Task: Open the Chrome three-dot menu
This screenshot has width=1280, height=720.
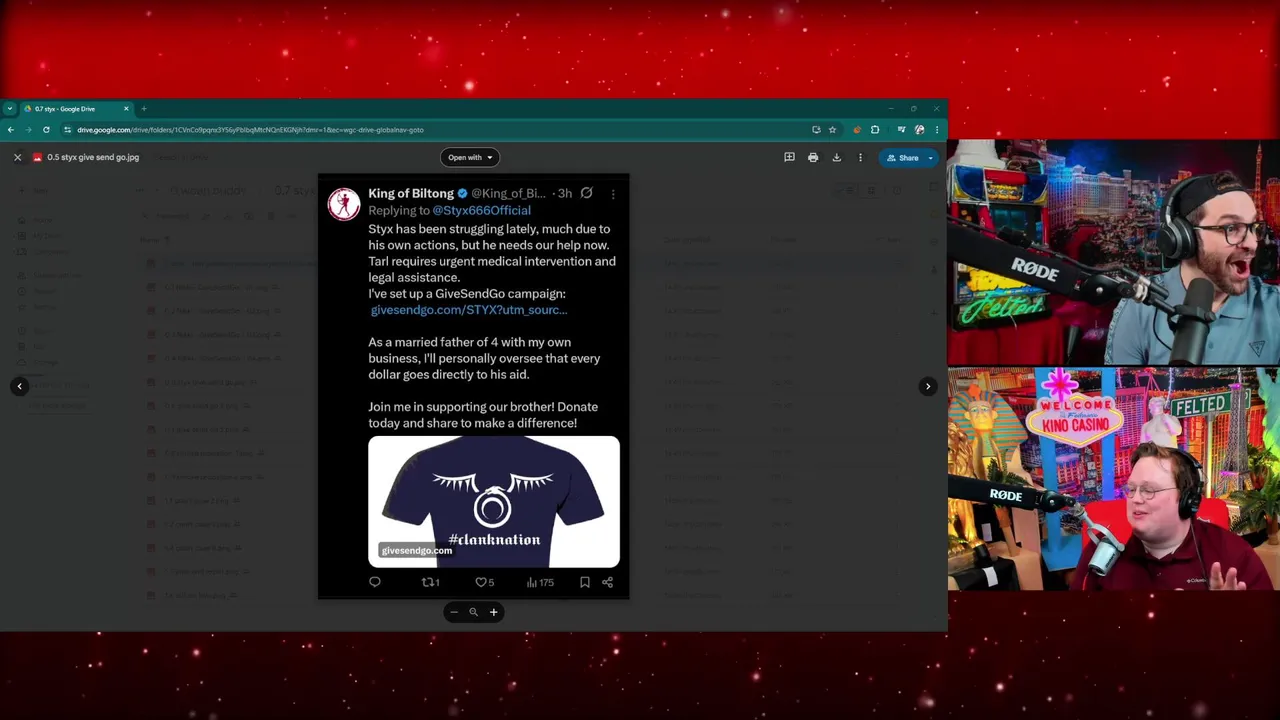Action: pos(937,129)
